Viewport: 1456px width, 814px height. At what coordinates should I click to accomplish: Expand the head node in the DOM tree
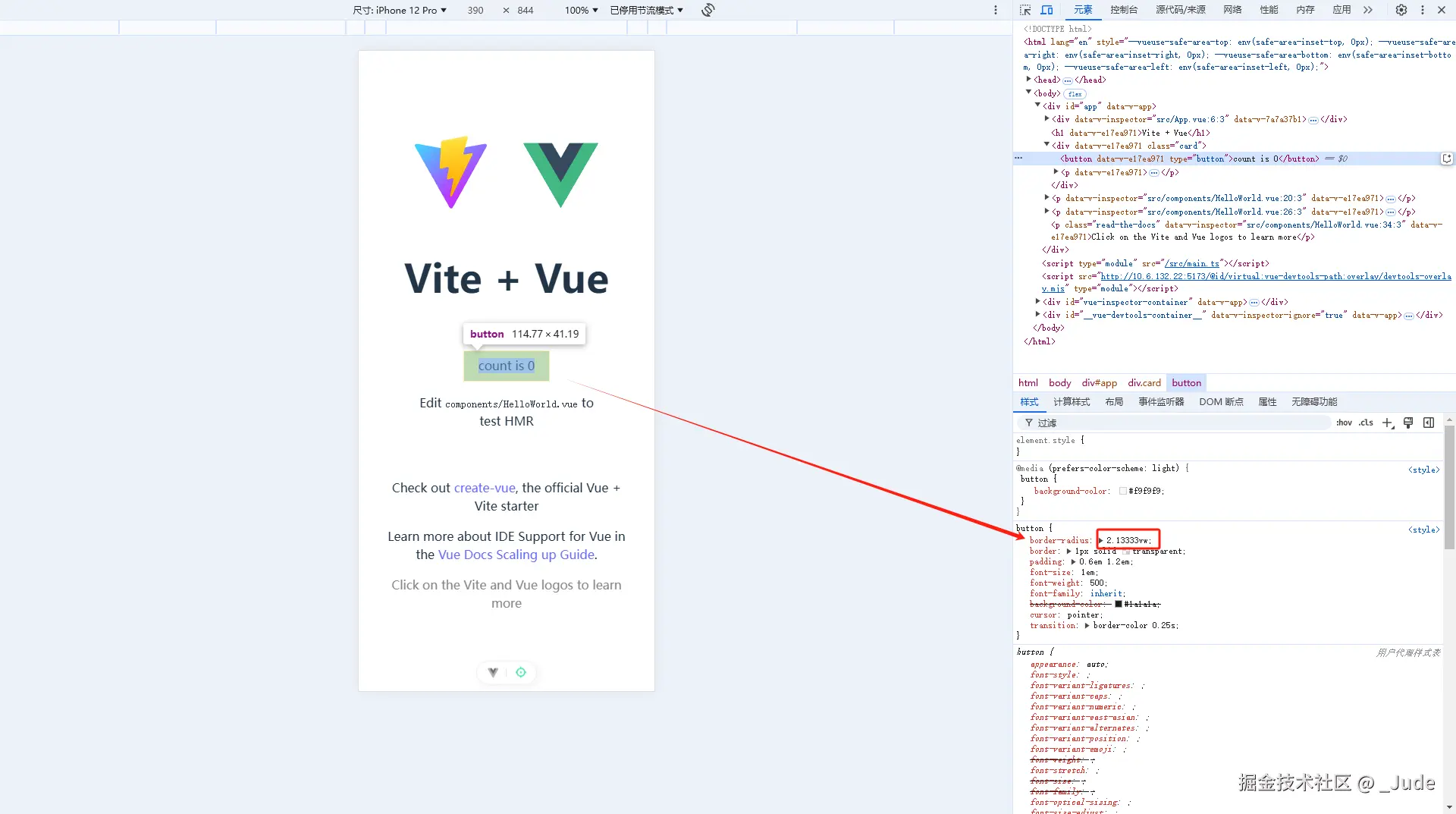click(1029, 79)
